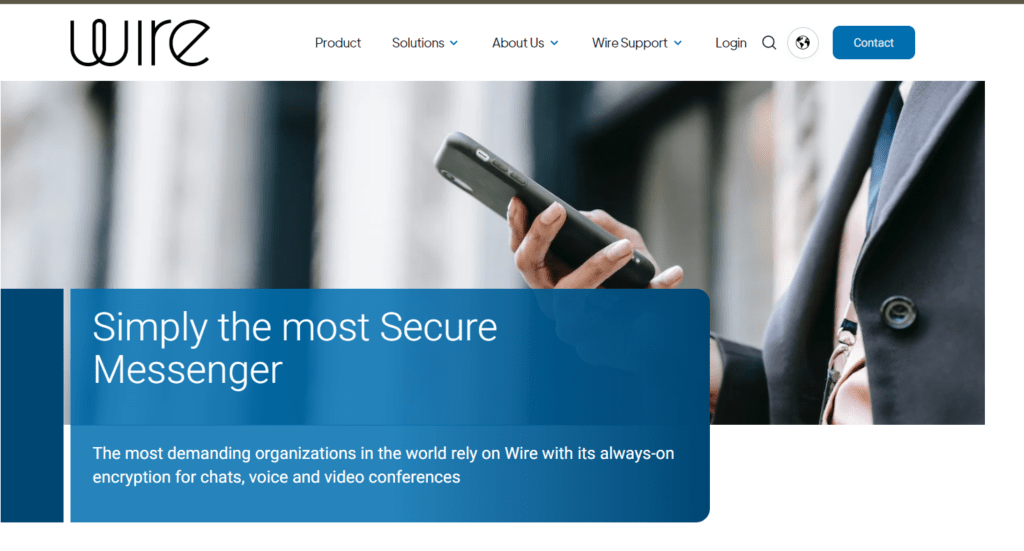Click the Simply the most Secure Messenger heading
The height and width of the screenshot is (551, 1024).
[295, 348]
